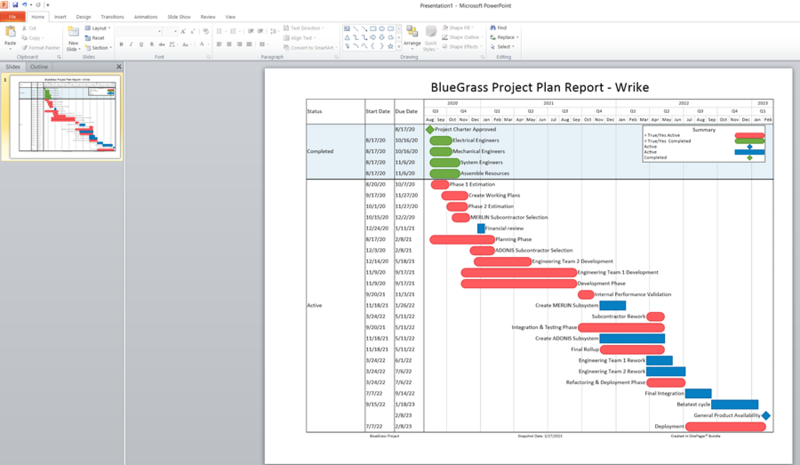Viewport: 800px width, 465px height.
Task: Open Drawing Format Shape dialog launcher
Action: [x=482, y=57]
